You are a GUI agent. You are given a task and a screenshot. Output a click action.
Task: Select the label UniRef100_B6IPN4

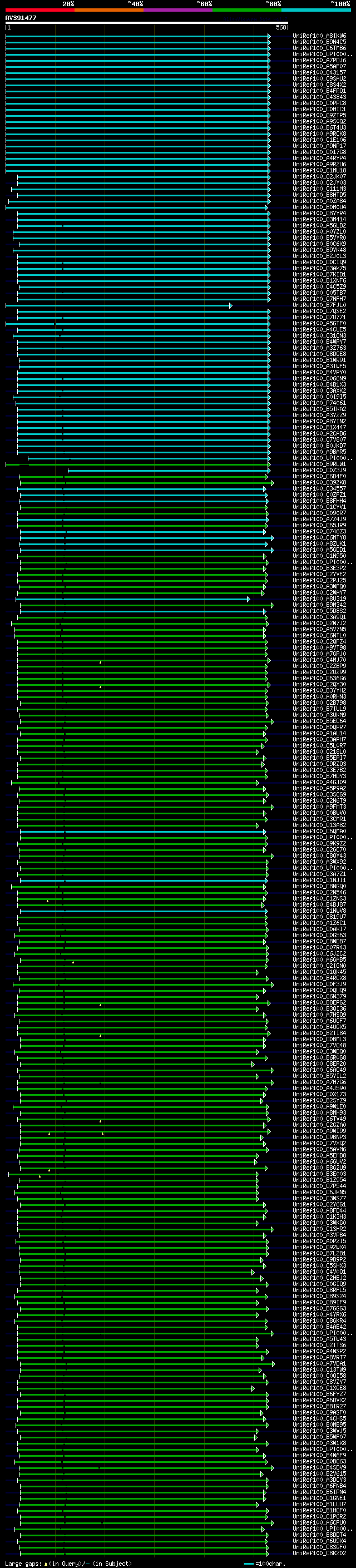319,1492
